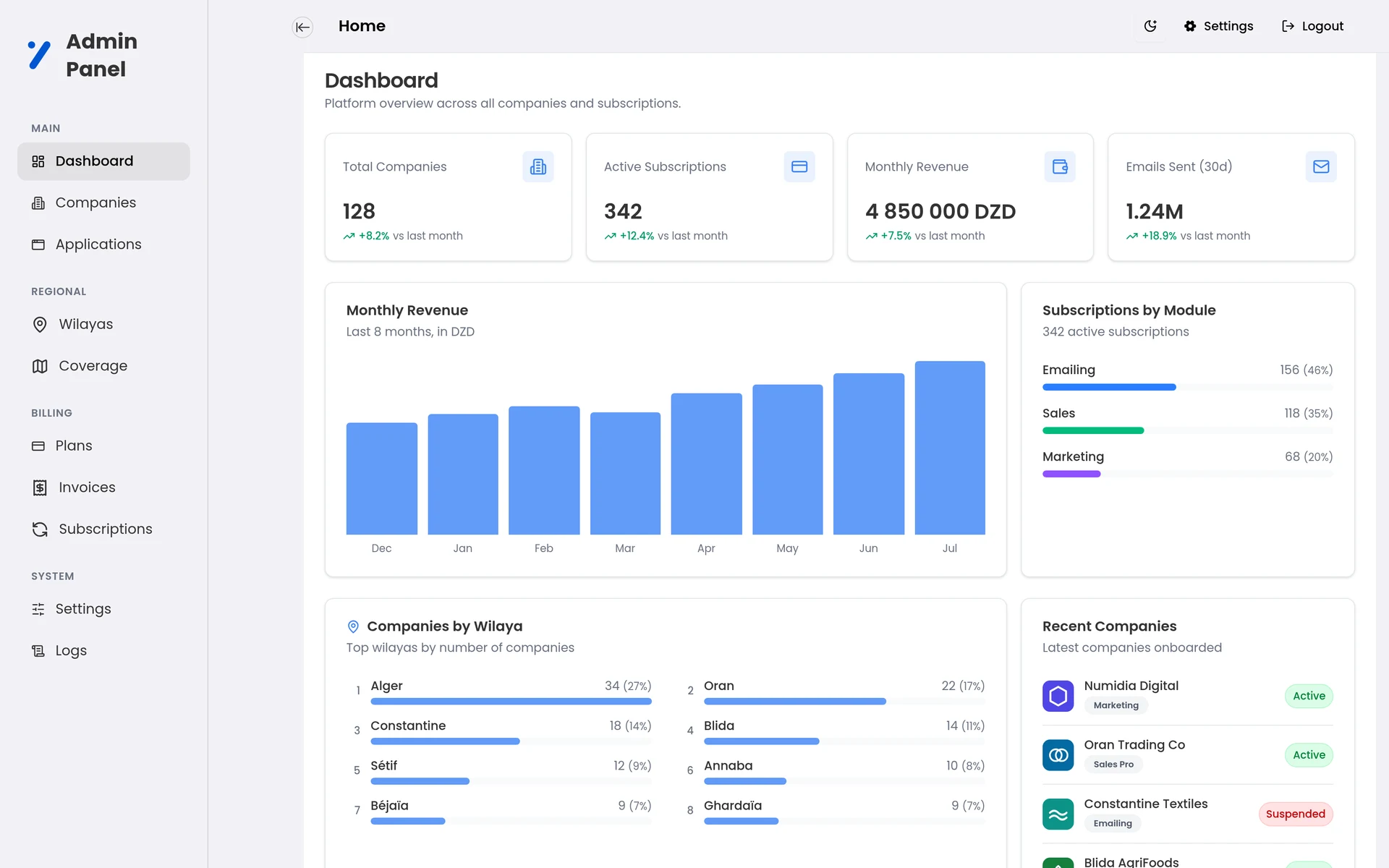Open the Applications sidebar item
This screenshot has height=868, width=1389.
coord(103,244)
